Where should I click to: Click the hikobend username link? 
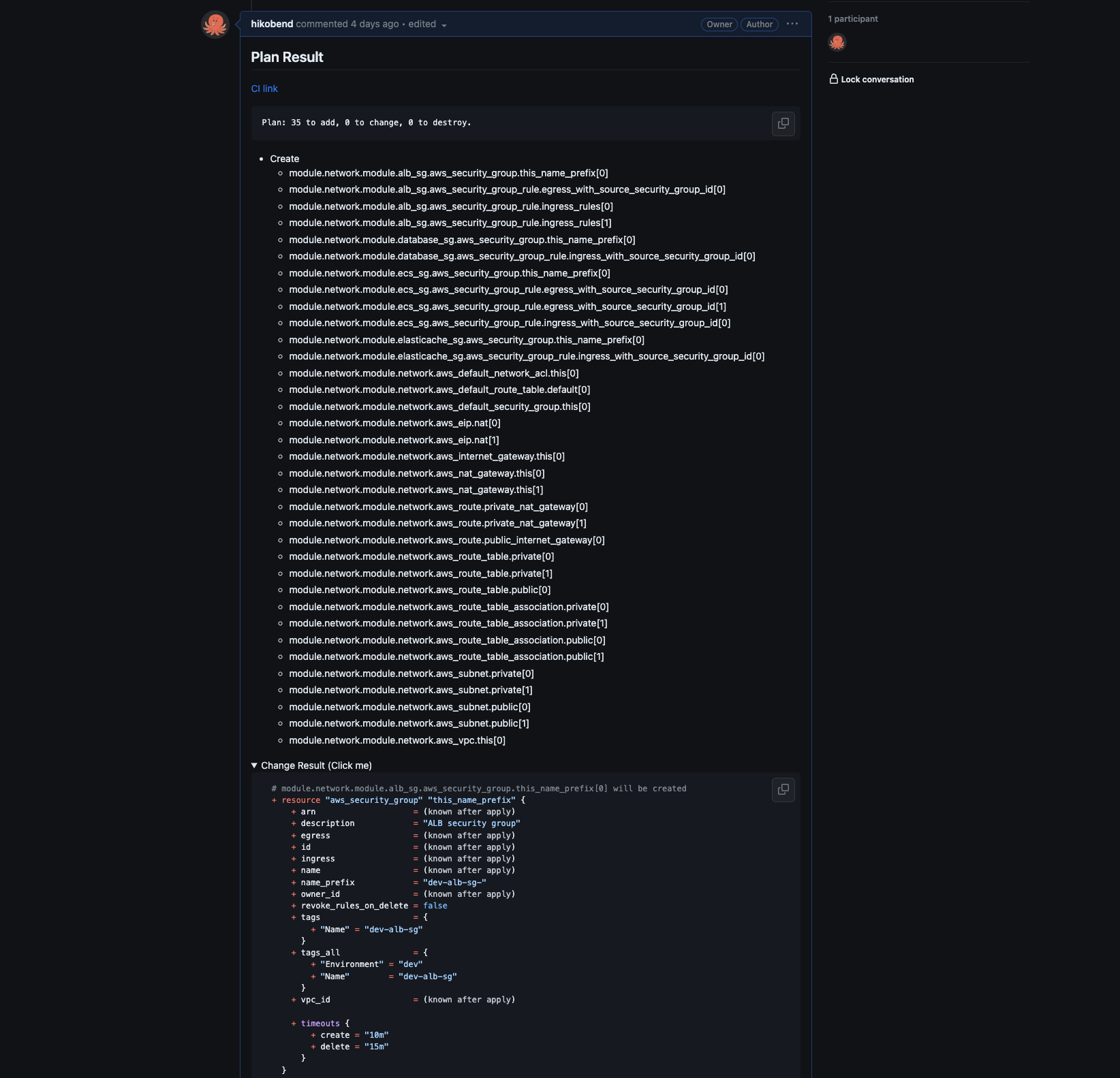pos(271,24)
